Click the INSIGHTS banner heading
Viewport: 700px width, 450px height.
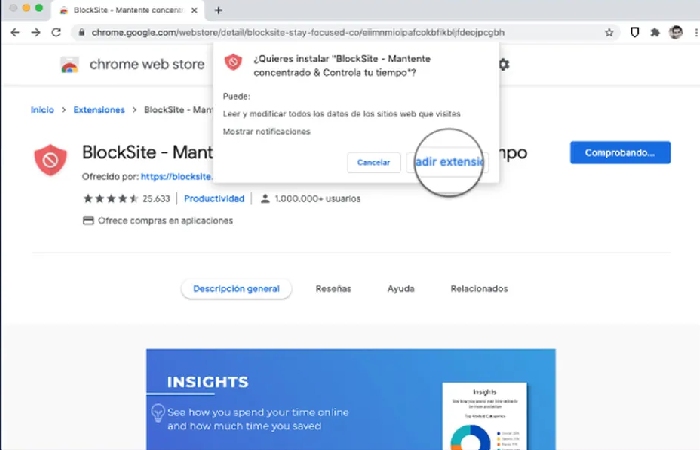pos(208,382)
